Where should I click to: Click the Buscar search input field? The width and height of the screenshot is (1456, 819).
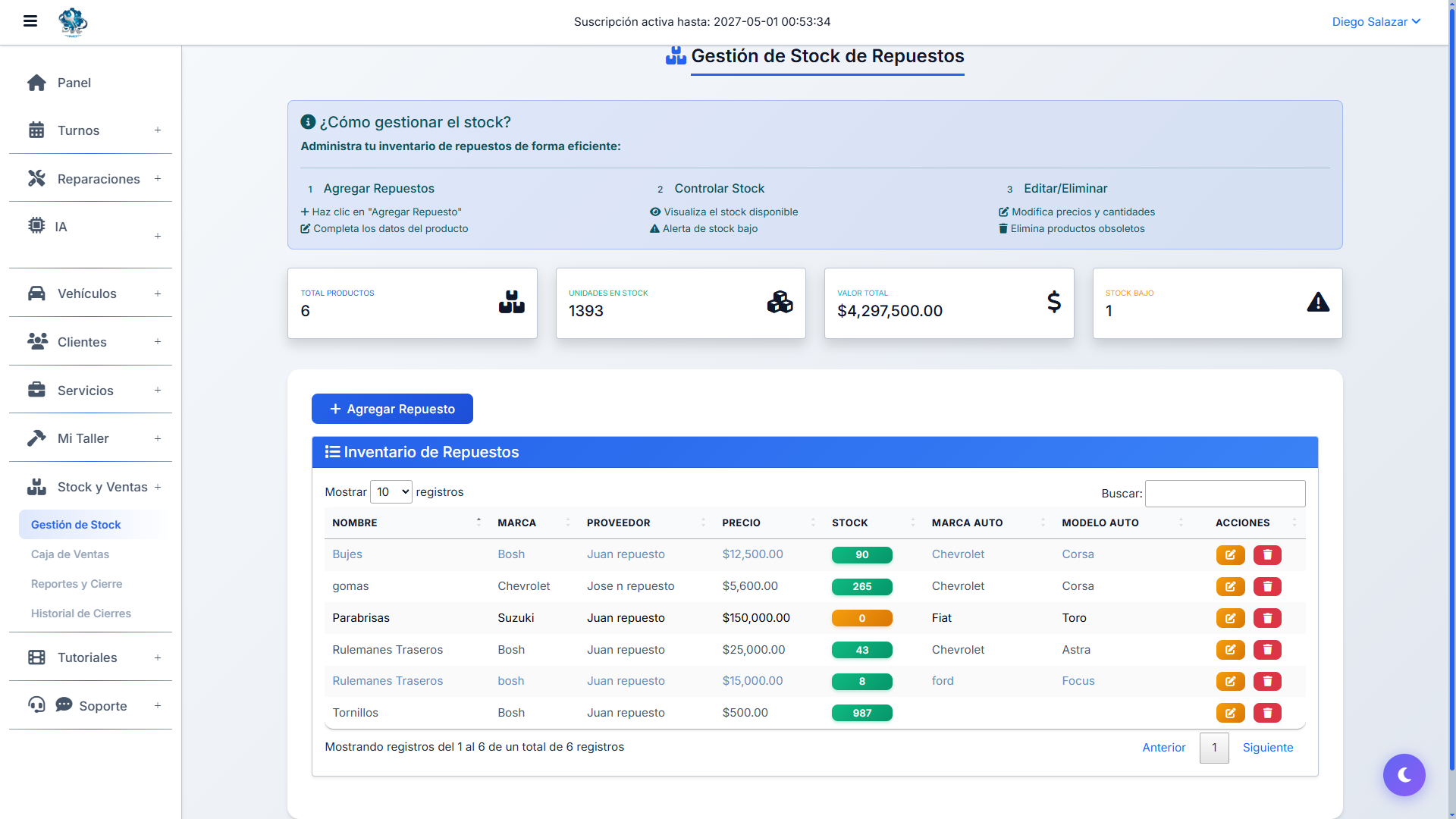[x=1225, y=494]
